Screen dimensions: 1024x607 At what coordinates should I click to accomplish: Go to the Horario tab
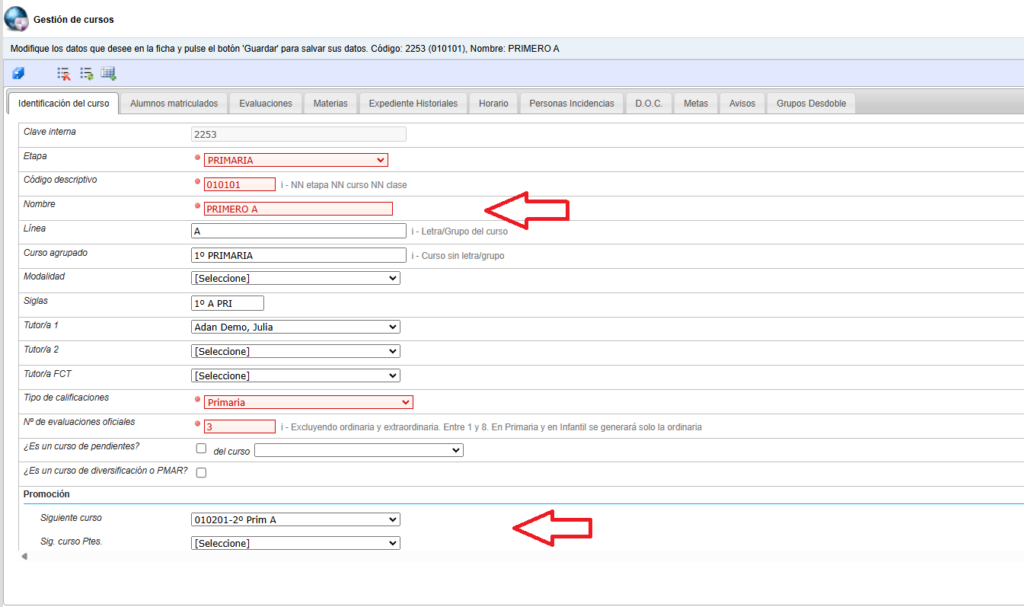pyautogui.click(x=493, y=103)
